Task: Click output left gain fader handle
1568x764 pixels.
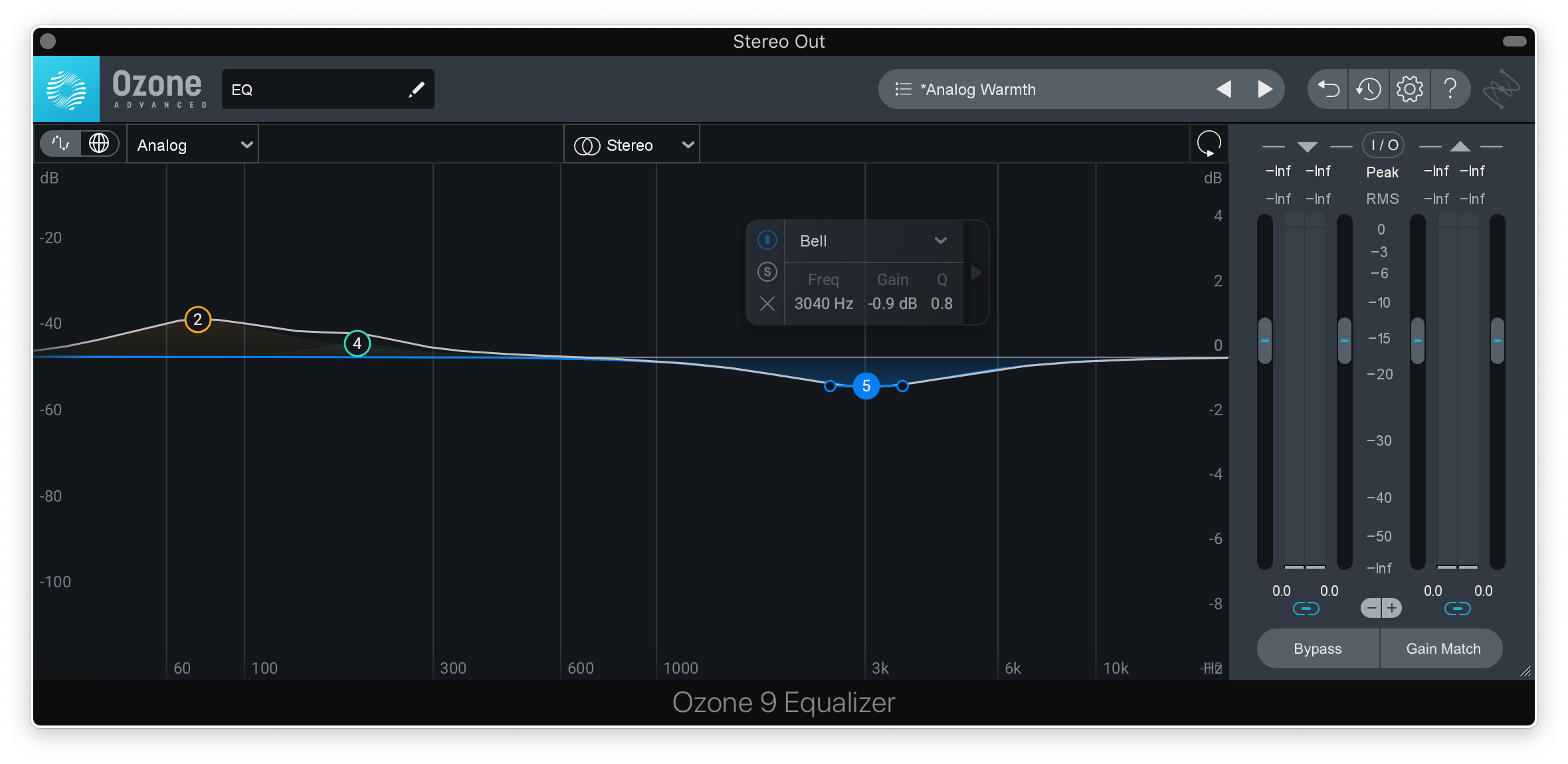Action: [1418, 341]
